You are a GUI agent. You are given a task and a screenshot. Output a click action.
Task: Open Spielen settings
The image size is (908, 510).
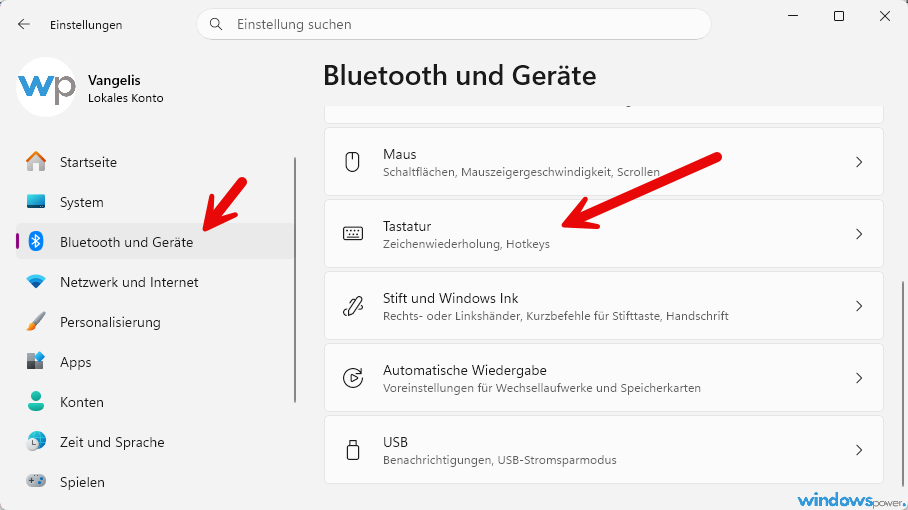coord(155,482)
